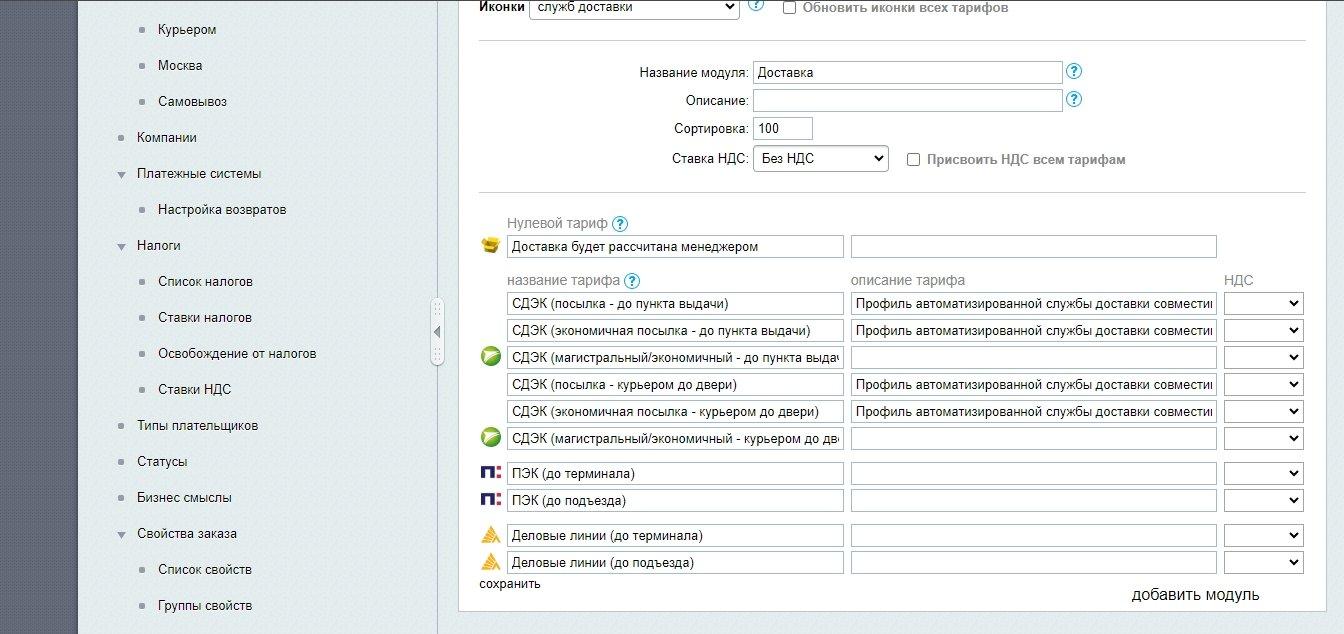
Task: Collapse the Налоги tree section
Action: (121, 246)
